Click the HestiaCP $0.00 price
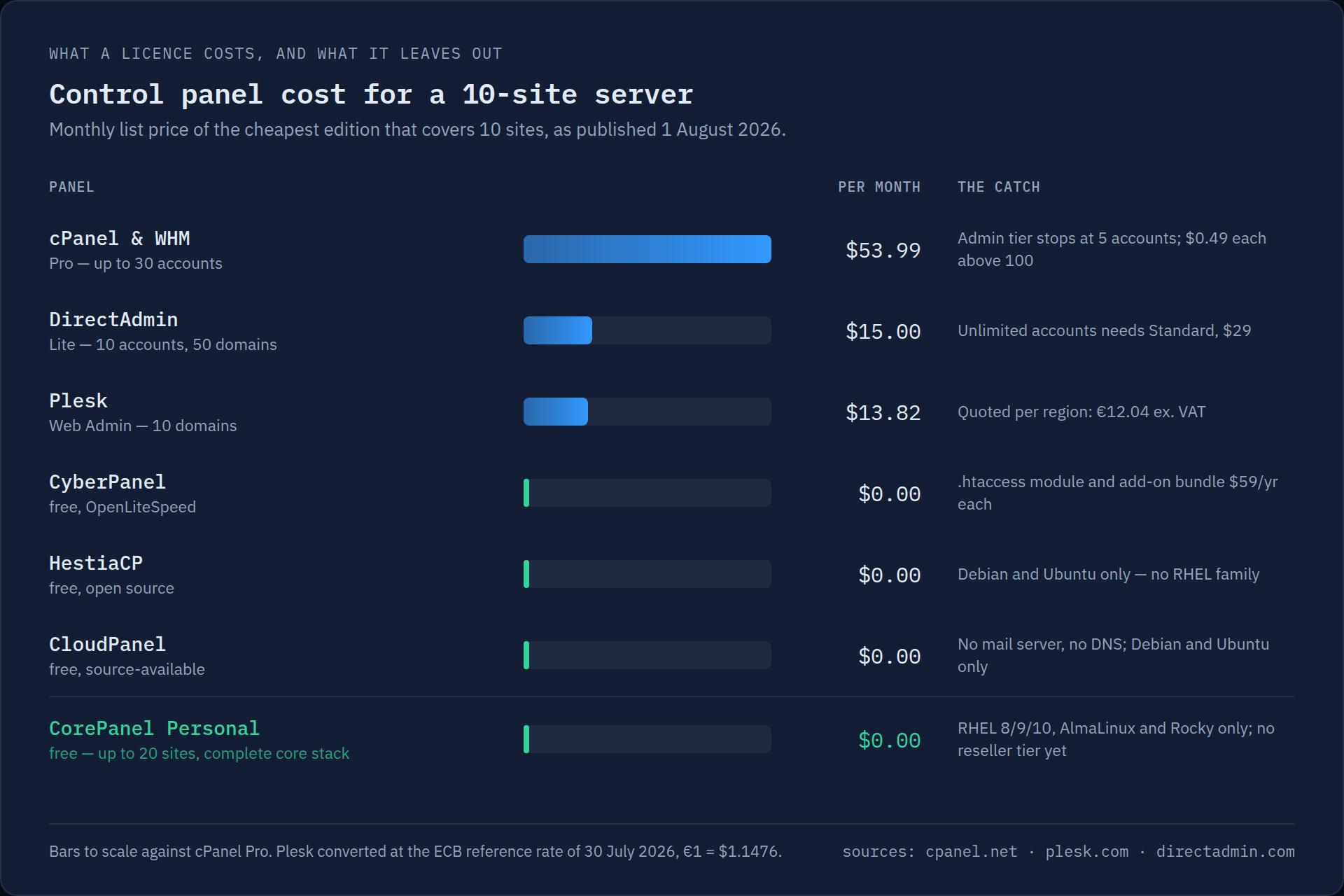The image size is (1344, 896). coord(889,575)
